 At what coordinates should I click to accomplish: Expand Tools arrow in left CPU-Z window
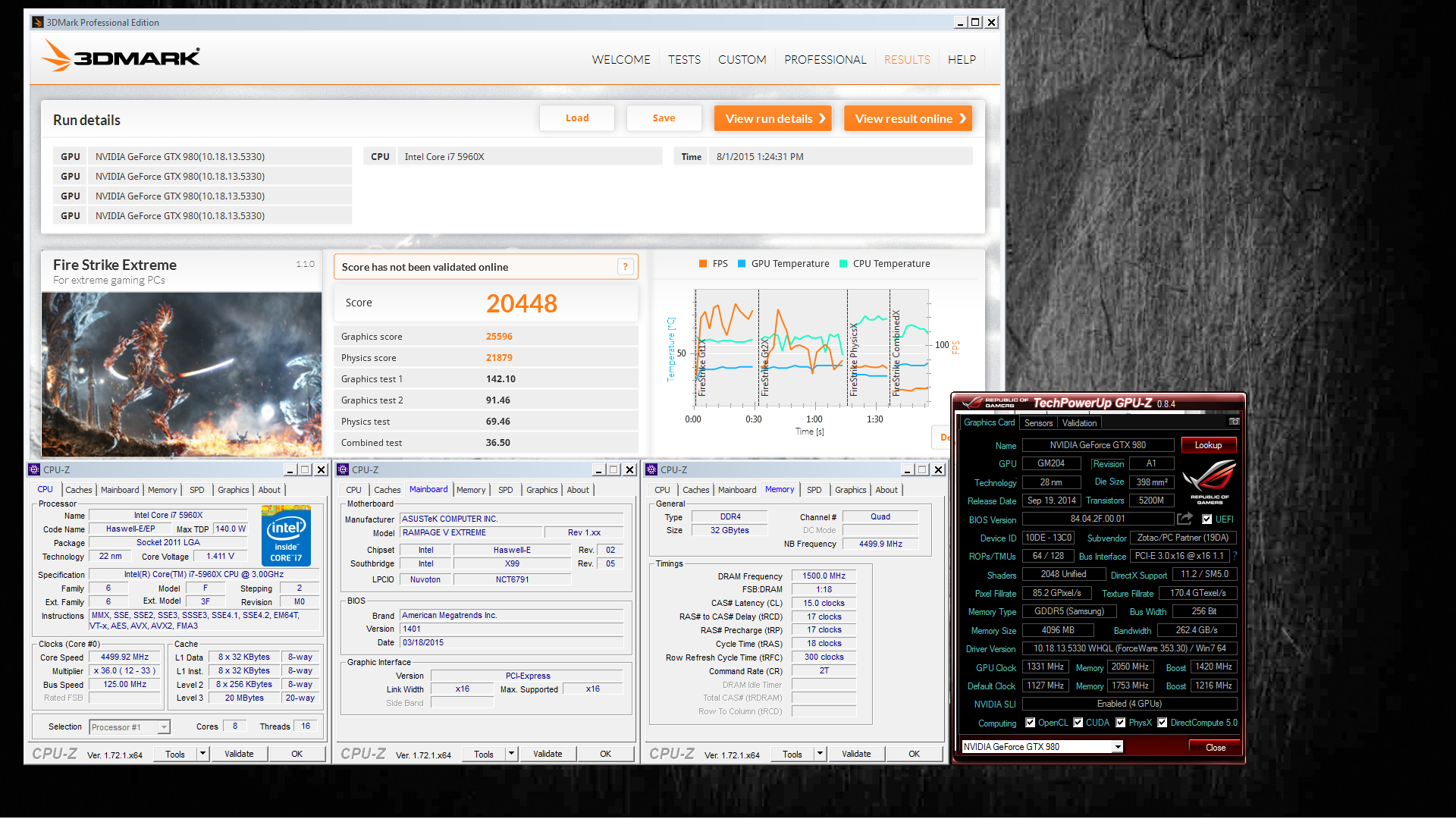point(202,754)
